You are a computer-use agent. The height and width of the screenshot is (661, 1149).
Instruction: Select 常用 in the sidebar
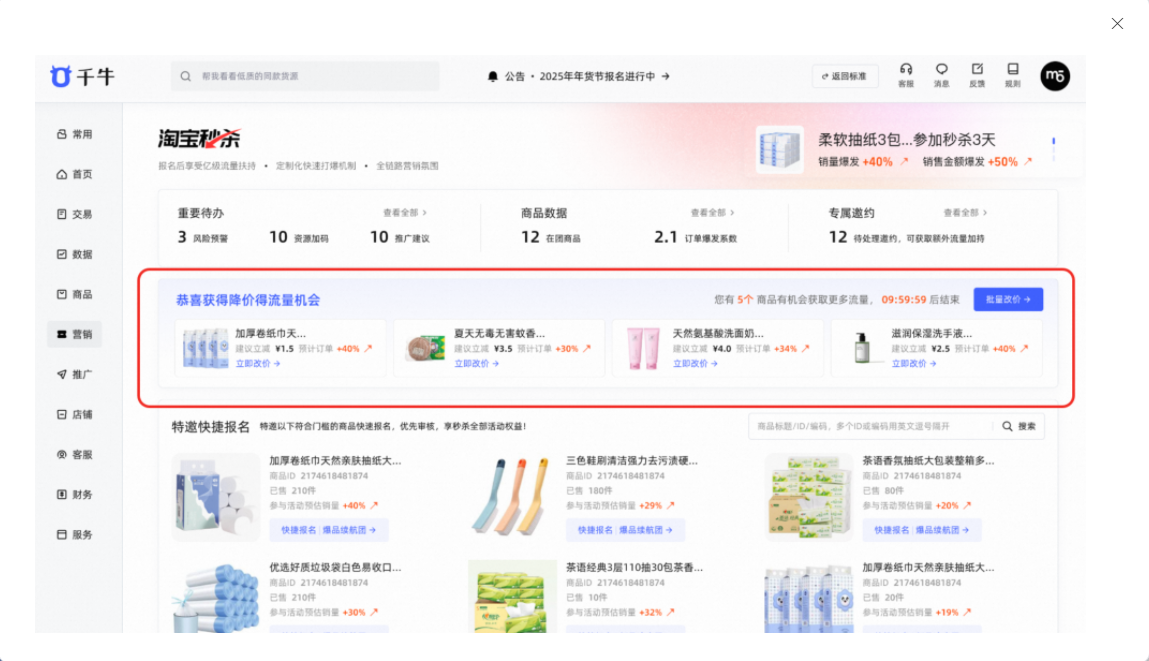(x=74, y=134)
